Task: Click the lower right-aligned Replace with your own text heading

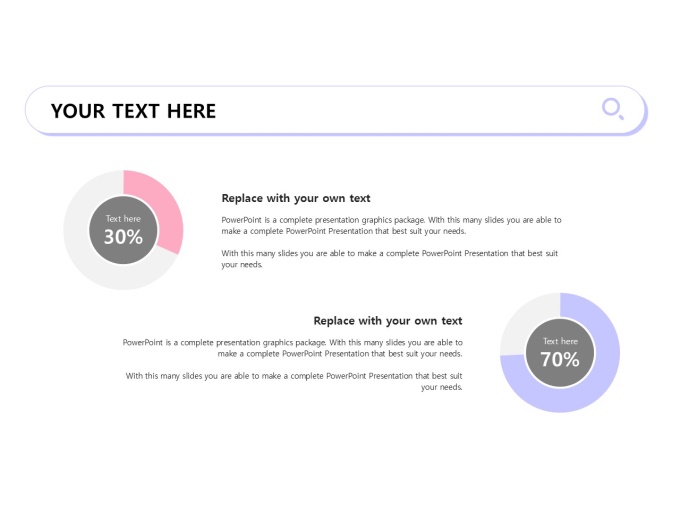Action: [388, 321]
